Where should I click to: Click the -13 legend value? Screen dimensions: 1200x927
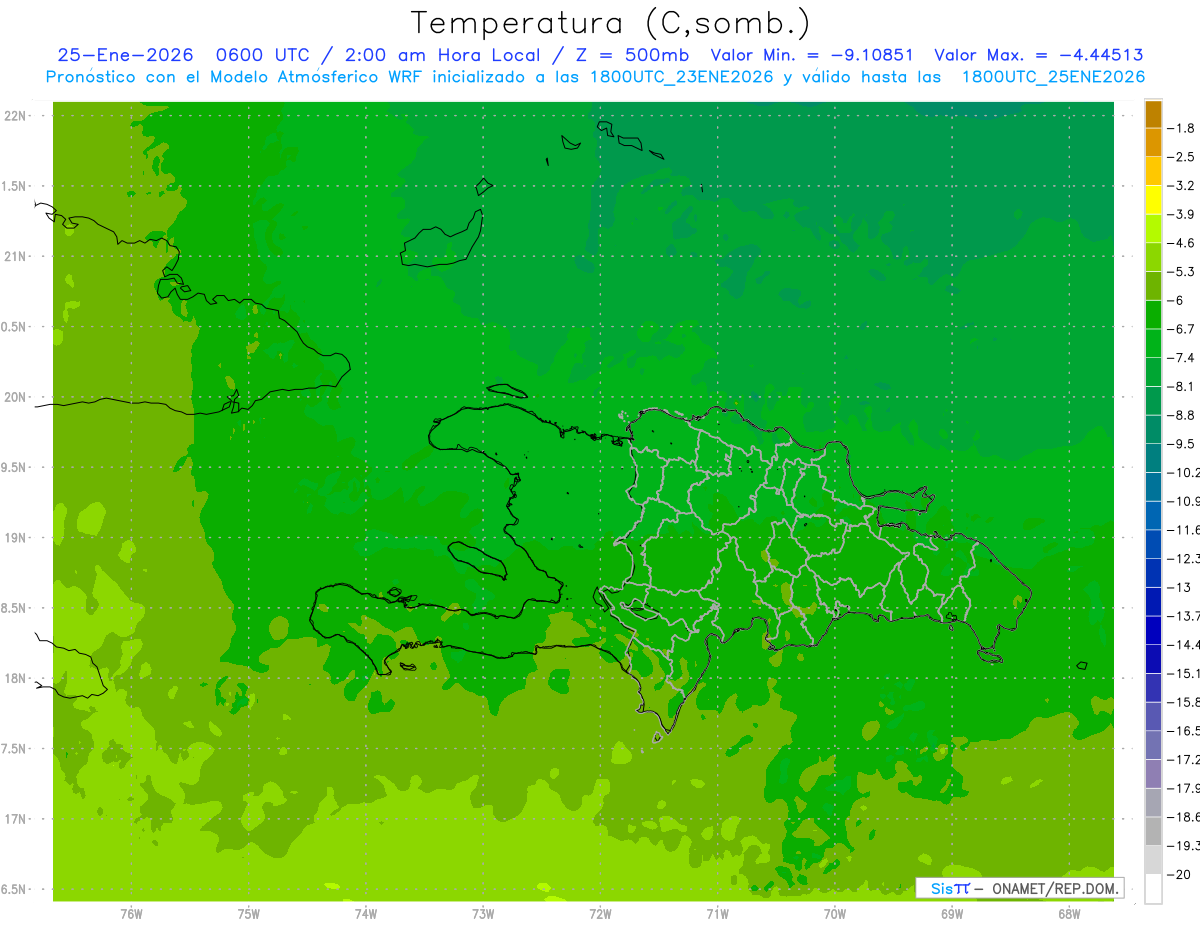pyautogui.click(x=1178, y=587)
